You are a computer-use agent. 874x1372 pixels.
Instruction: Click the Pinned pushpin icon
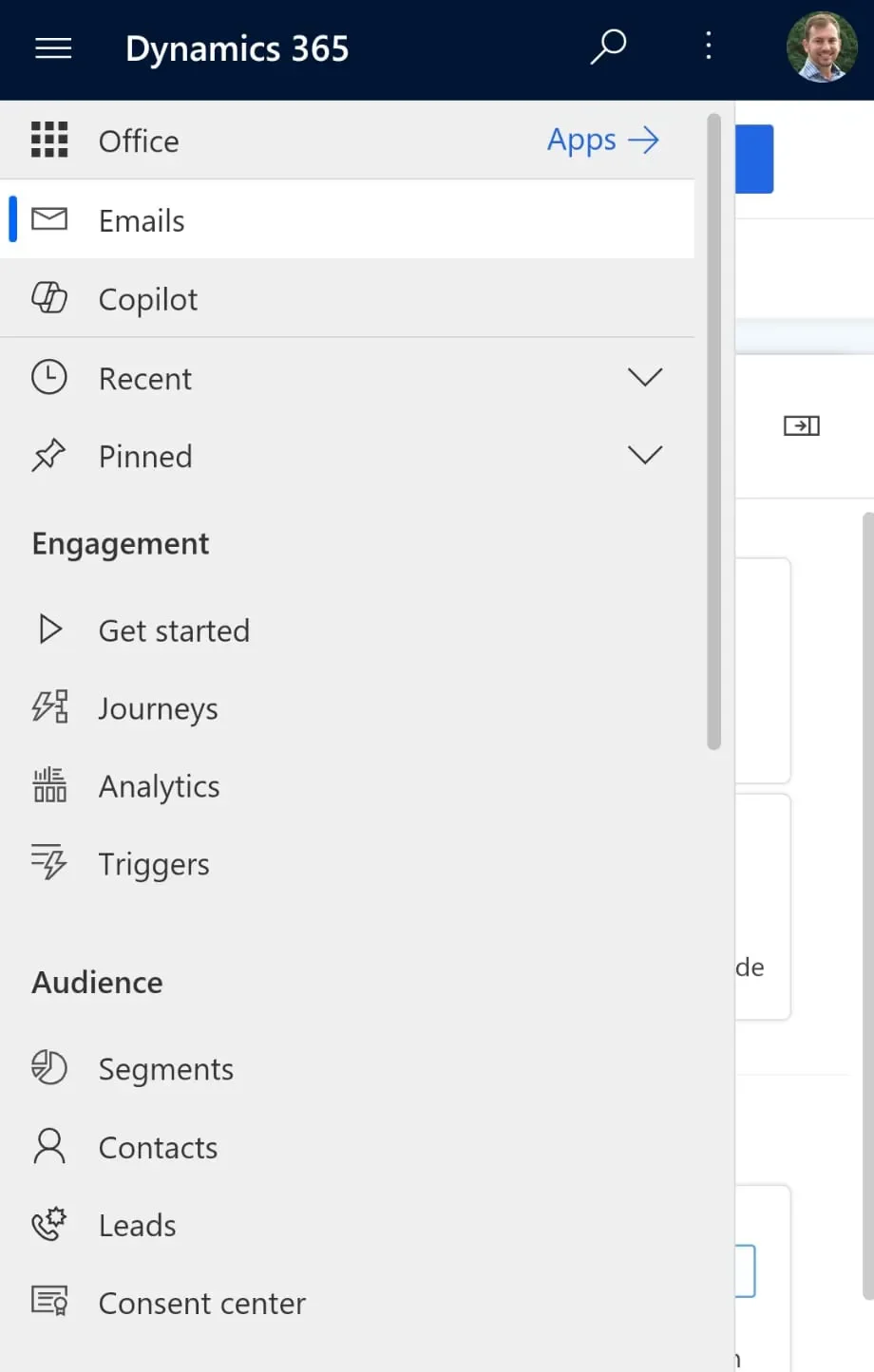(x=49, y=456)
